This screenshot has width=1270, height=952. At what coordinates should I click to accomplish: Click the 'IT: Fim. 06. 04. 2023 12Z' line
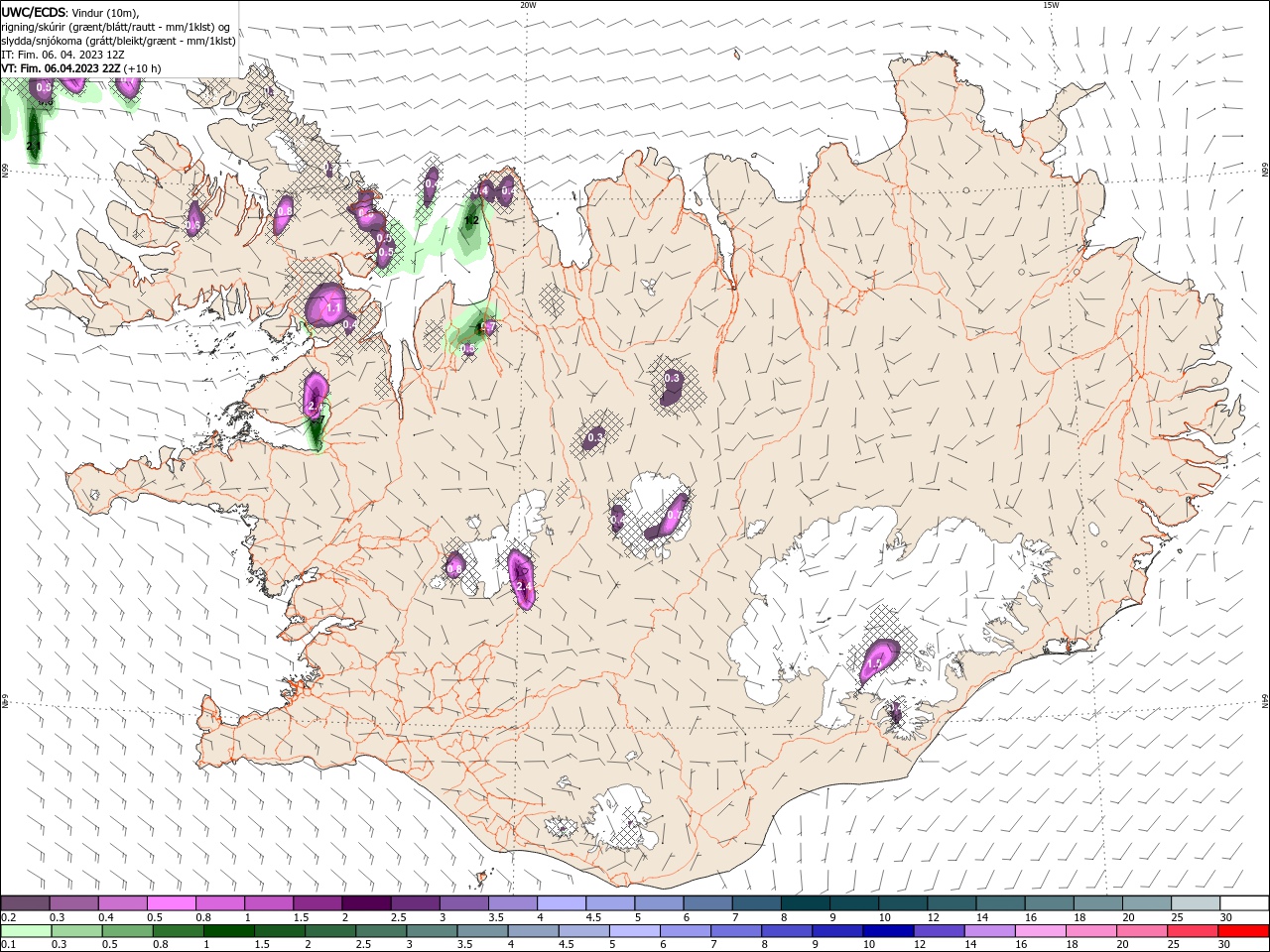pos(63,55)
